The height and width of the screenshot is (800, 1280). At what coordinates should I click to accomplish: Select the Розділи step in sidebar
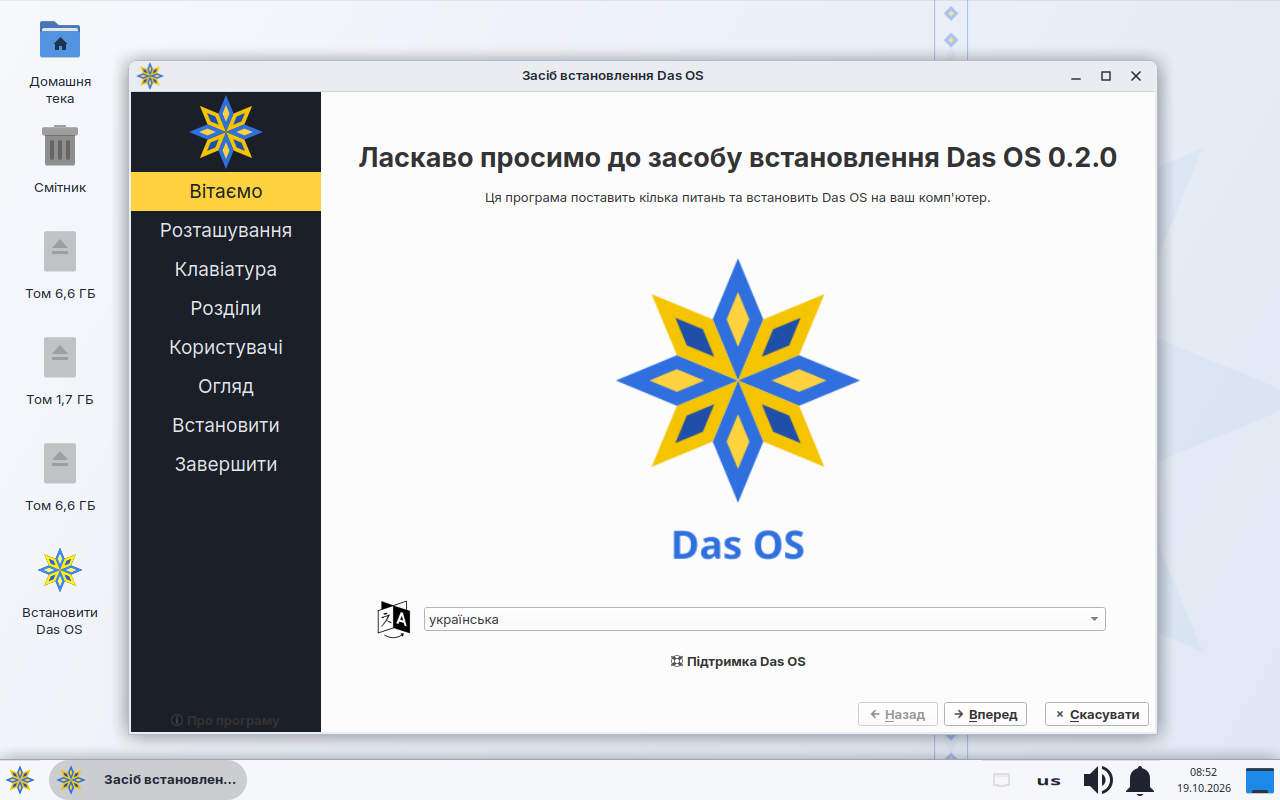pyautogui.click(x=226, y=308)
